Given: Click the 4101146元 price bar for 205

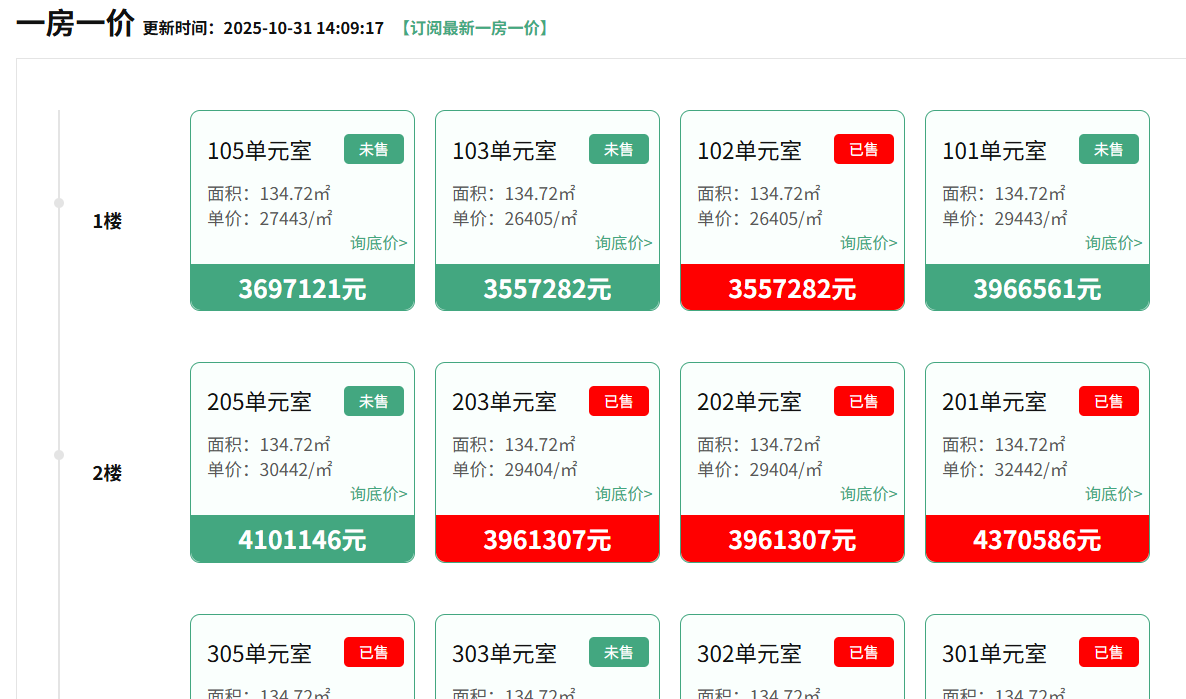Looking at the screenshot, I should tap(302, 540).
